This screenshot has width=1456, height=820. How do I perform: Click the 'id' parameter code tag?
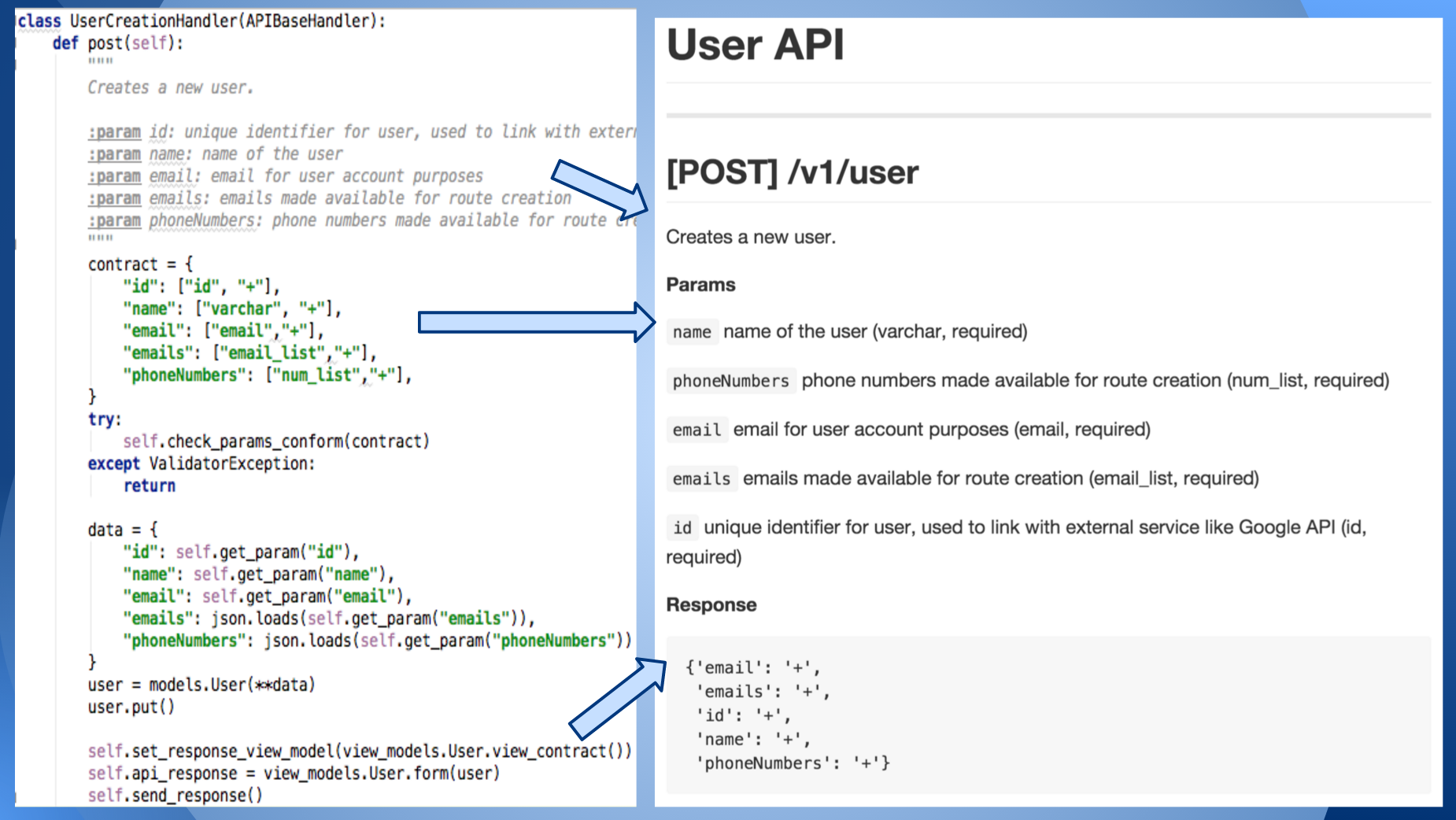(x=682, y=527)
